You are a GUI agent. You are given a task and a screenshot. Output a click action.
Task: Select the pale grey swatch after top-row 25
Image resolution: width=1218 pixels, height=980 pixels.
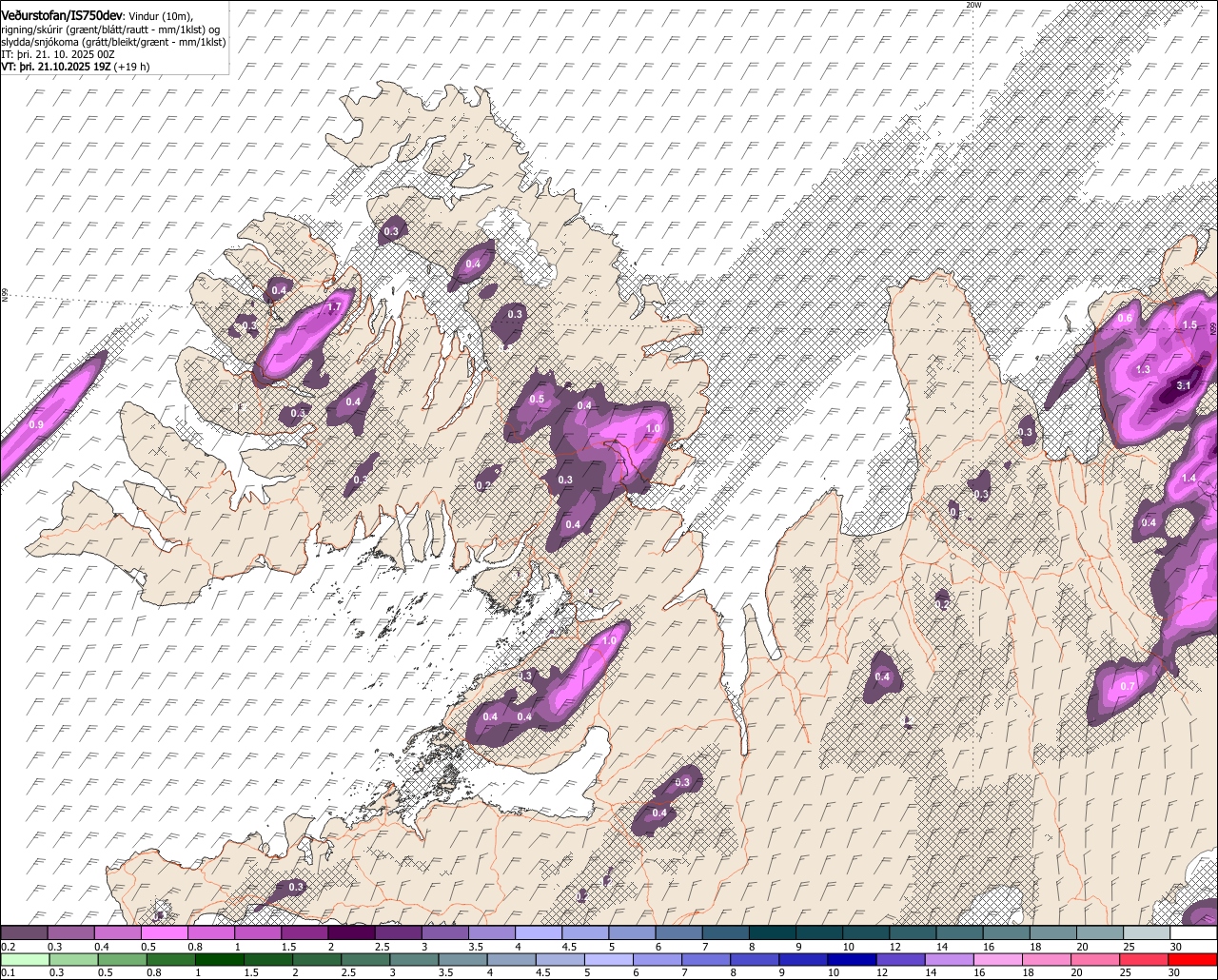click(1147, 933)
